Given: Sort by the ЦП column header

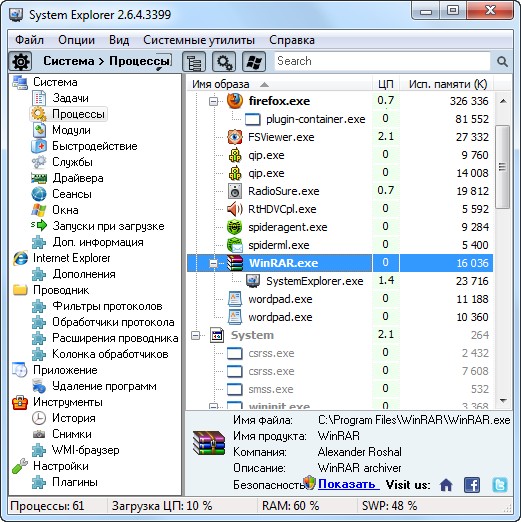Looking at the screenshot, I should 386,84.
